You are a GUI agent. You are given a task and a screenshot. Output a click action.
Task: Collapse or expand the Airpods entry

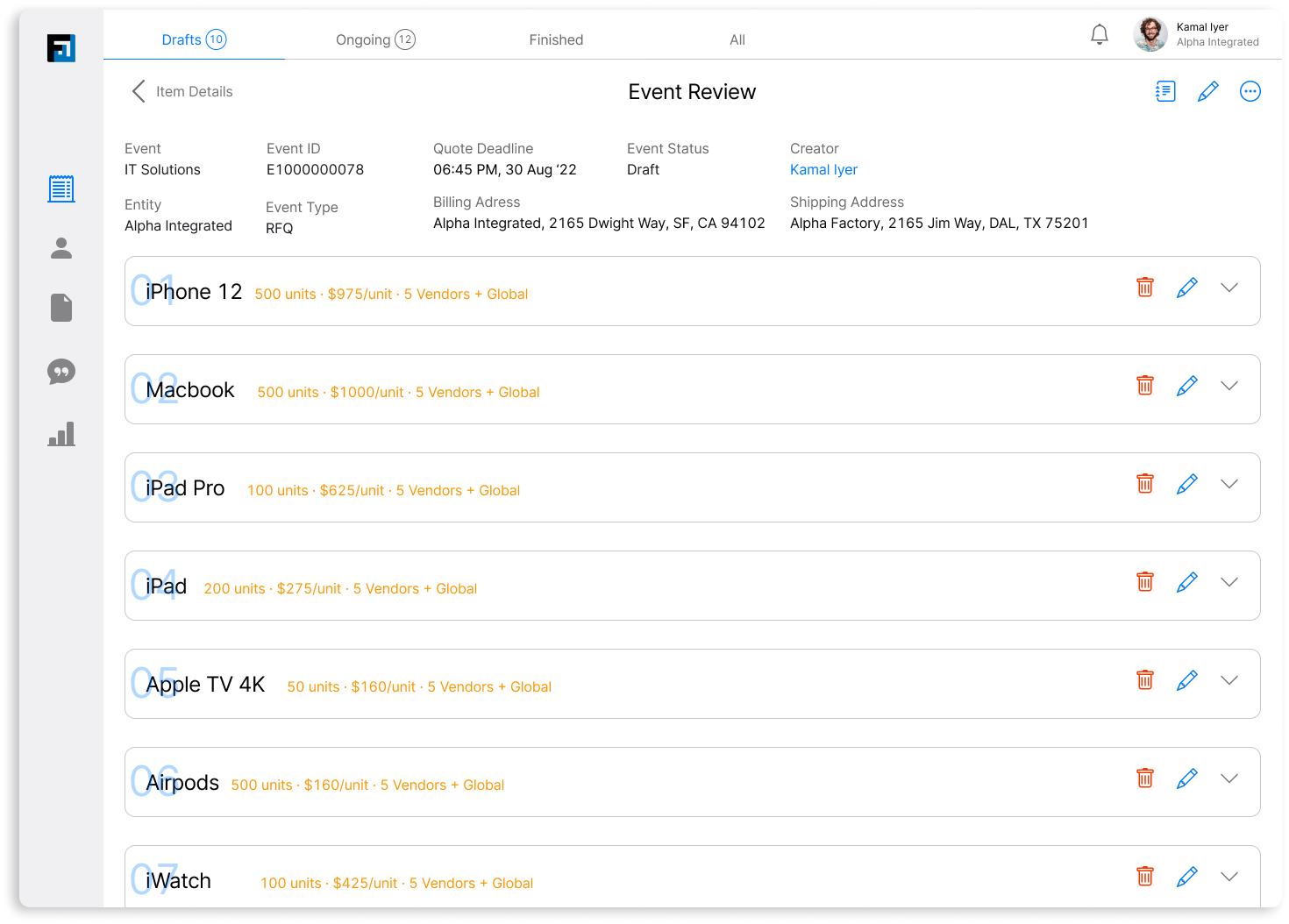[x=1229, y=778]
